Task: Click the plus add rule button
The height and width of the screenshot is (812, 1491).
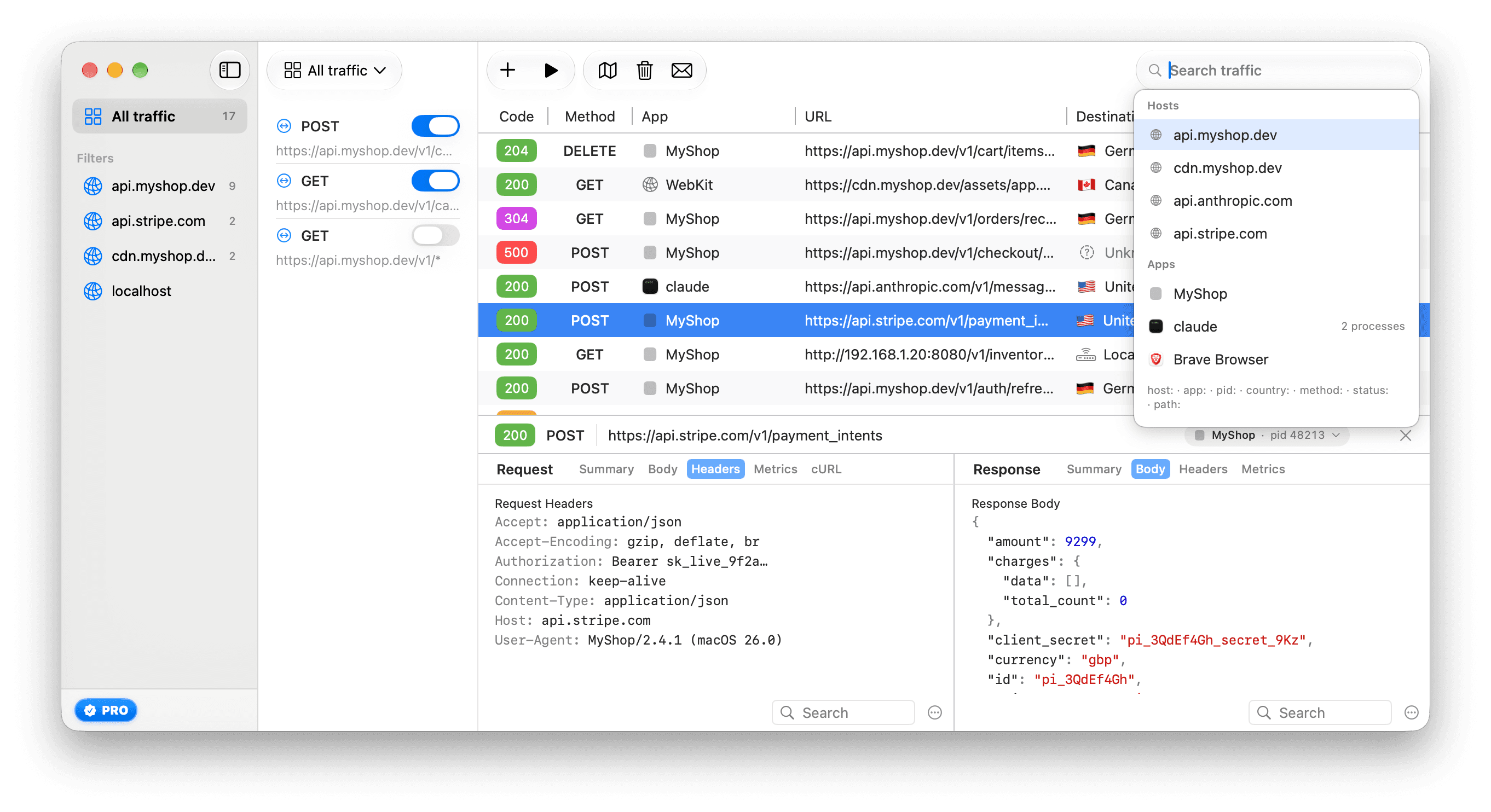Action: coord(507,70)
